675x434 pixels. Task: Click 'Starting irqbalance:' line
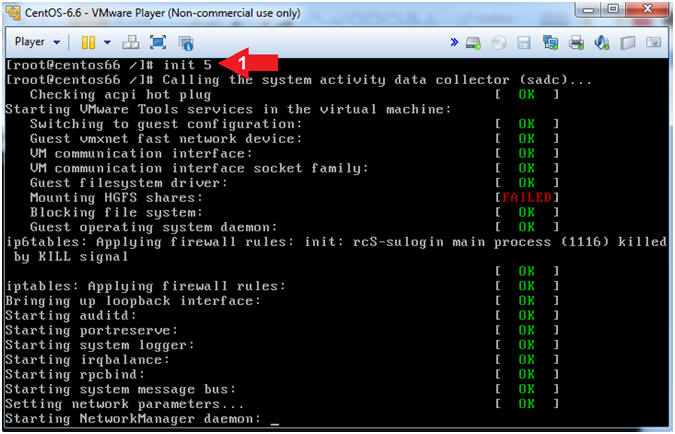click(87, 360)
